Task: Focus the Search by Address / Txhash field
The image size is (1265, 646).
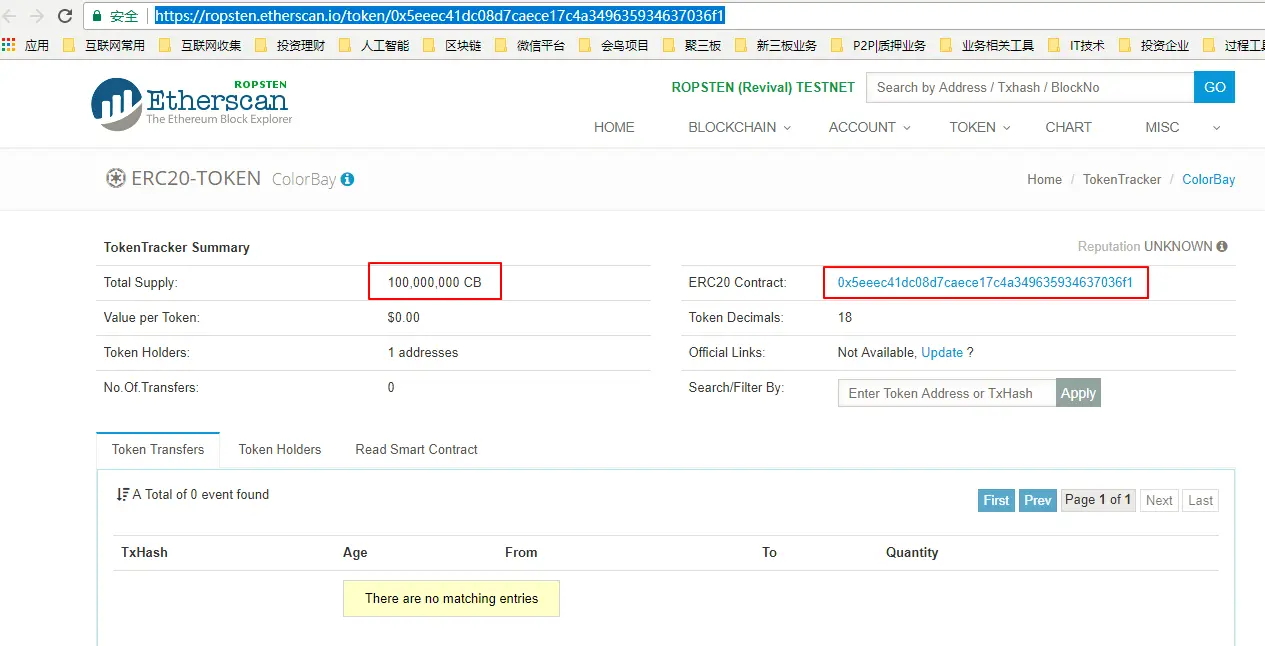Action: pos(1030,87)
